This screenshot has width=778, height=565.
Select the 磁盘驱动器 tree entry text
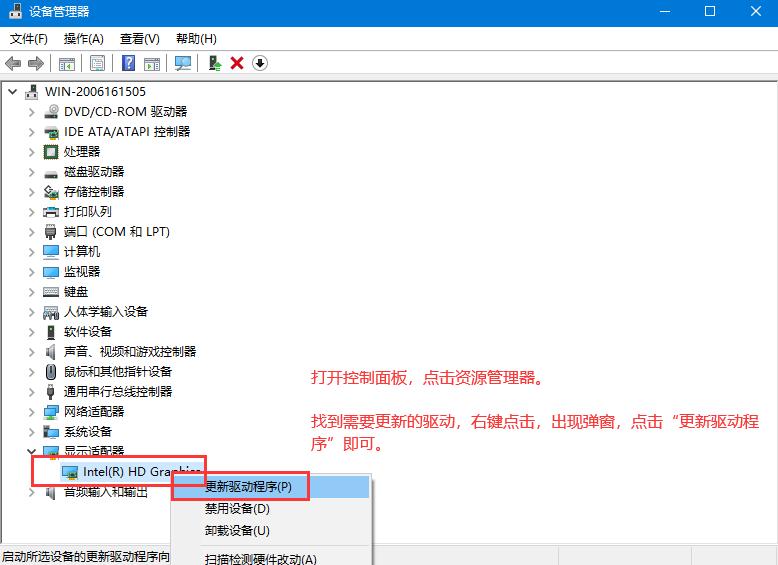[94, 172]
